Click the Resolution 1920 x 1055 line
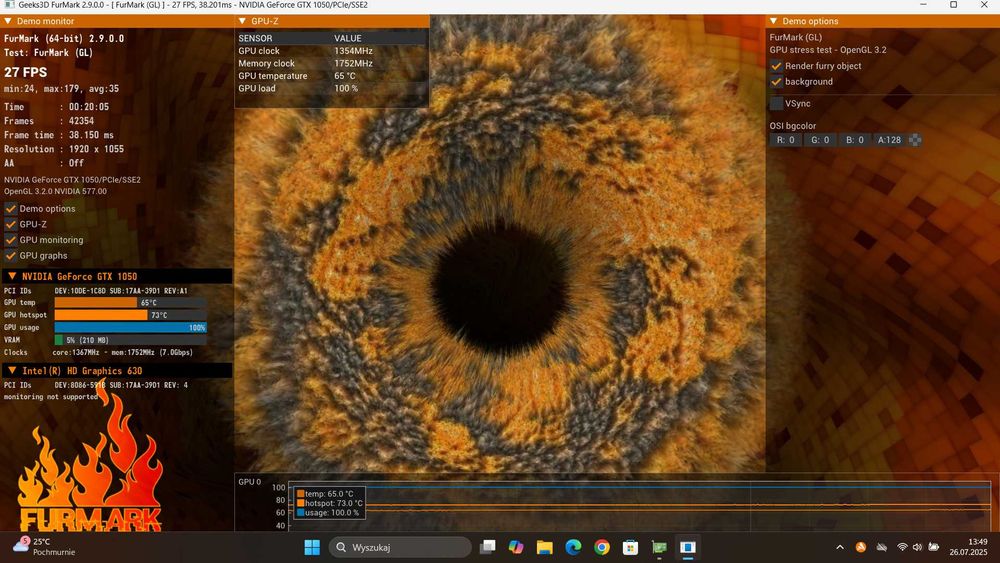The width and height of the screenshot is (1000, 563). 64,149
